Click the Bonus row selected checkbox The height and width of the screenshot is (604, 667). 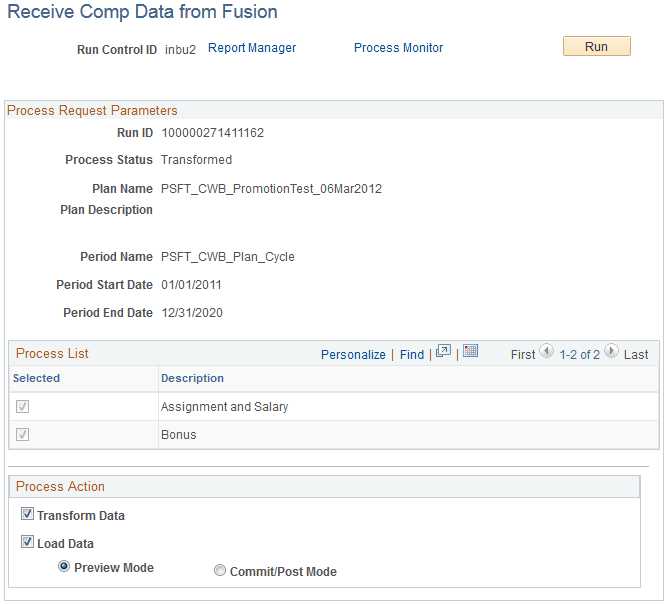23,435
